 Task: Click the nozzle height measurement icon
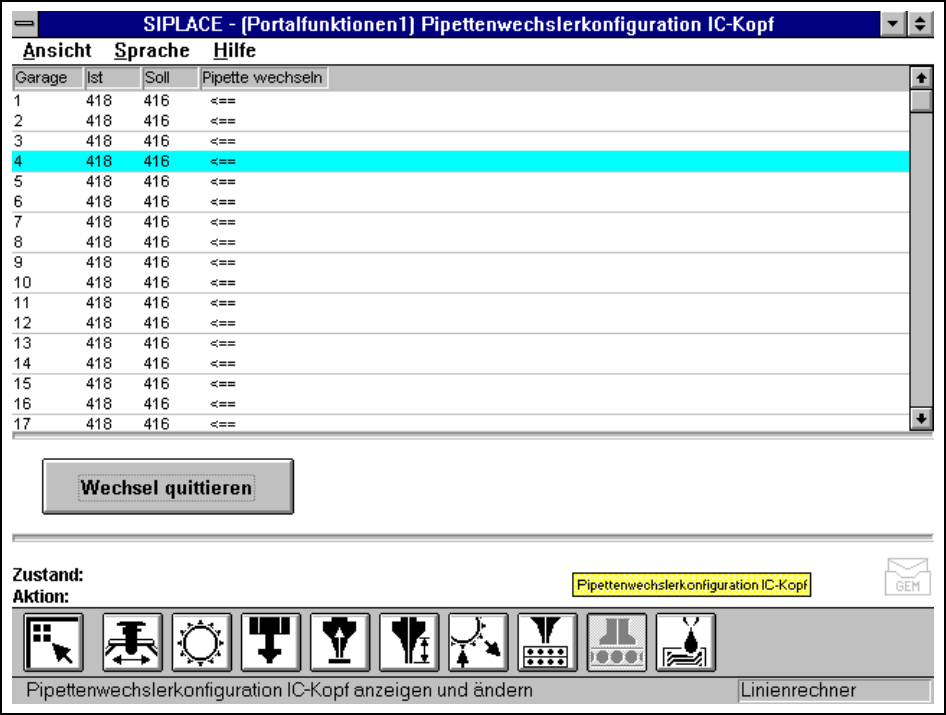pyautogui.click(x=408, y=642)
